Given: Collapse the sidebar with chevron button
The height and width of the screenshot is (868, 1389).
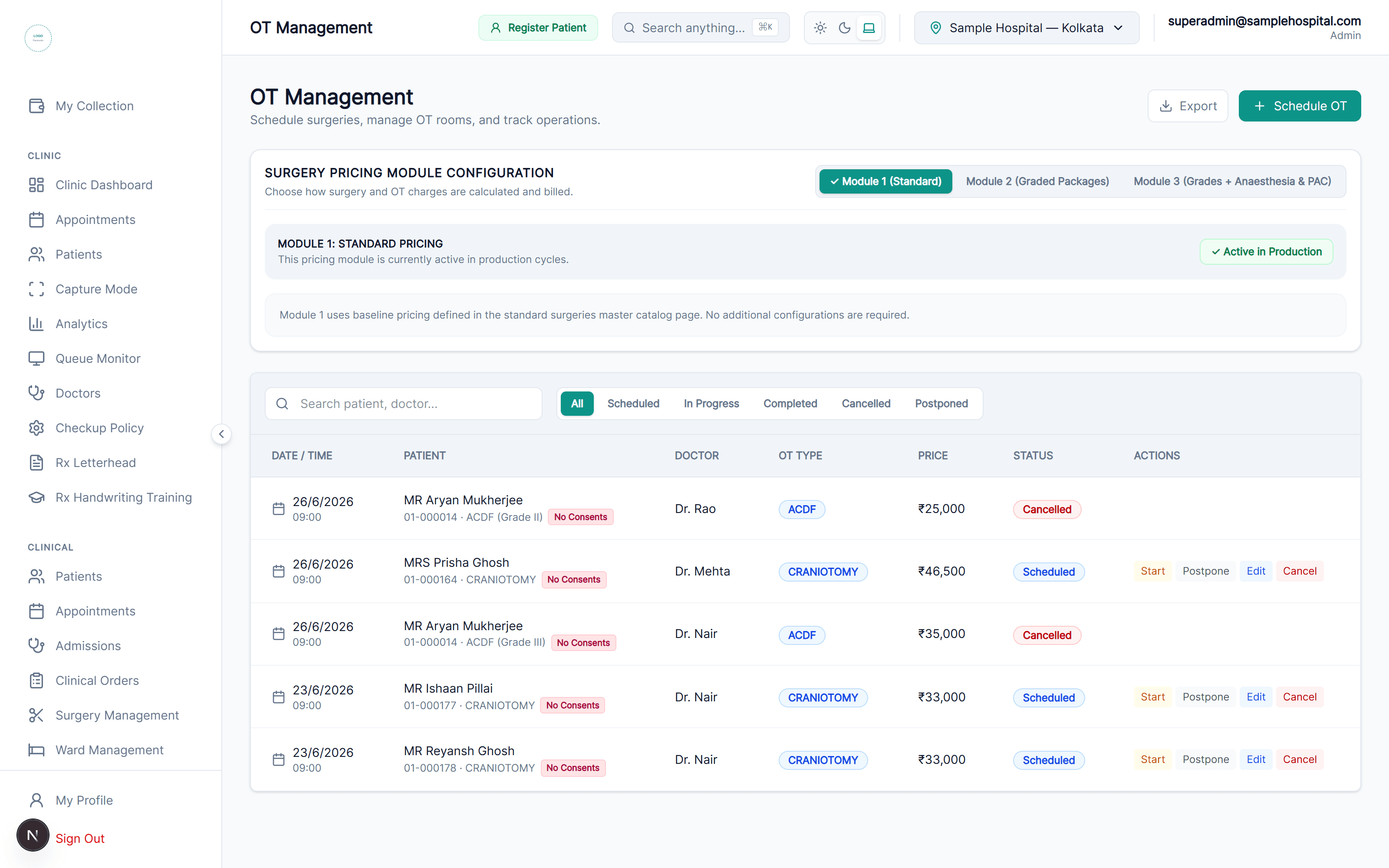Looking at the screenshot, I should click(x=221, y=434).
